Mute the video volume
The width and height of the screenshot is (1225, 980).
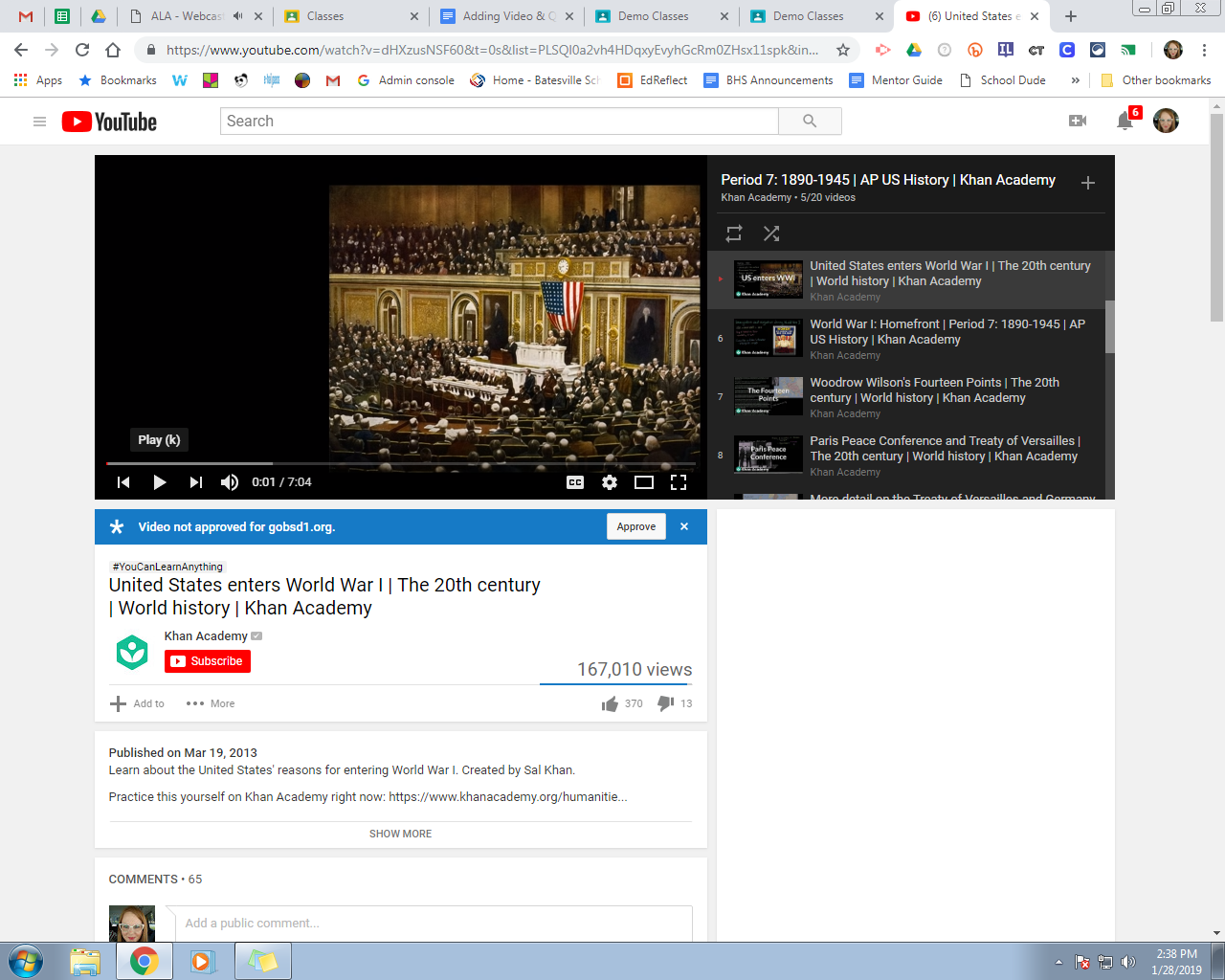(230, 482)
